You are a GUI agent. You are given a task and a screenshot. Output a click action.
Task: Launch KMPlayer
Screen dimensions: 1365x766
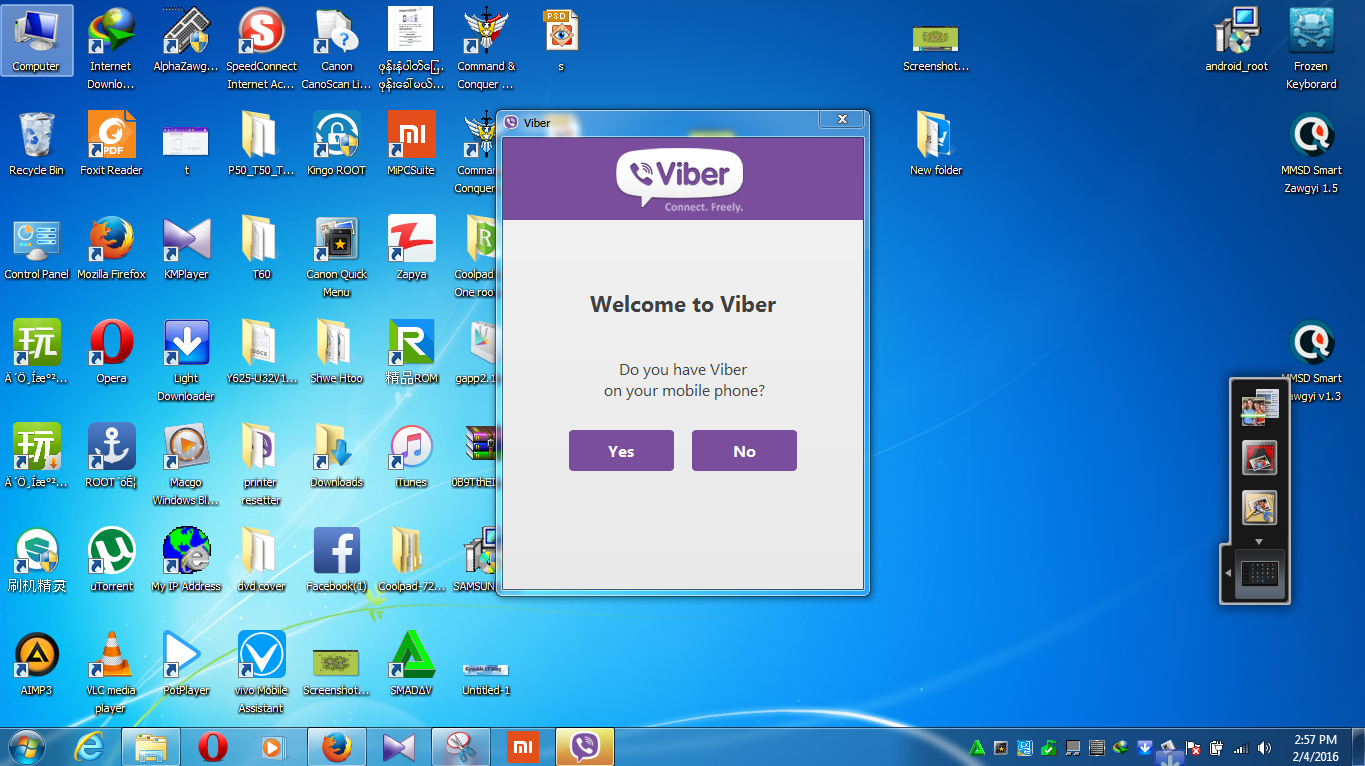pos(186,240)
